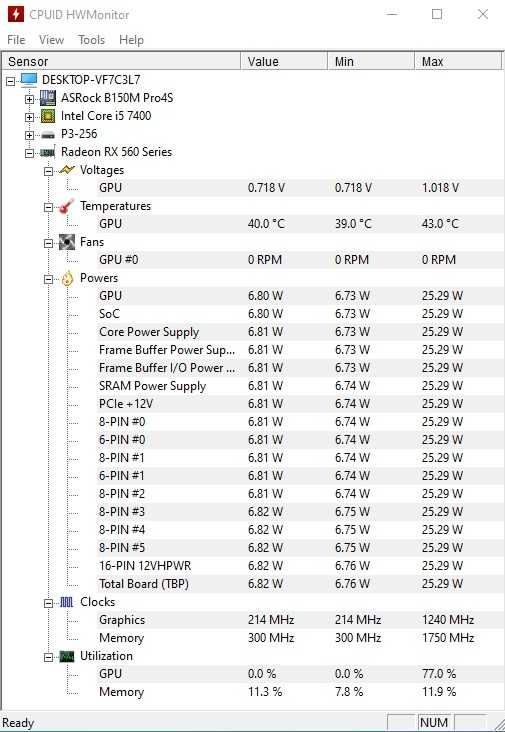Click the Utilization graph icon
Screen dimensions: 505x732
pos(67,656)
